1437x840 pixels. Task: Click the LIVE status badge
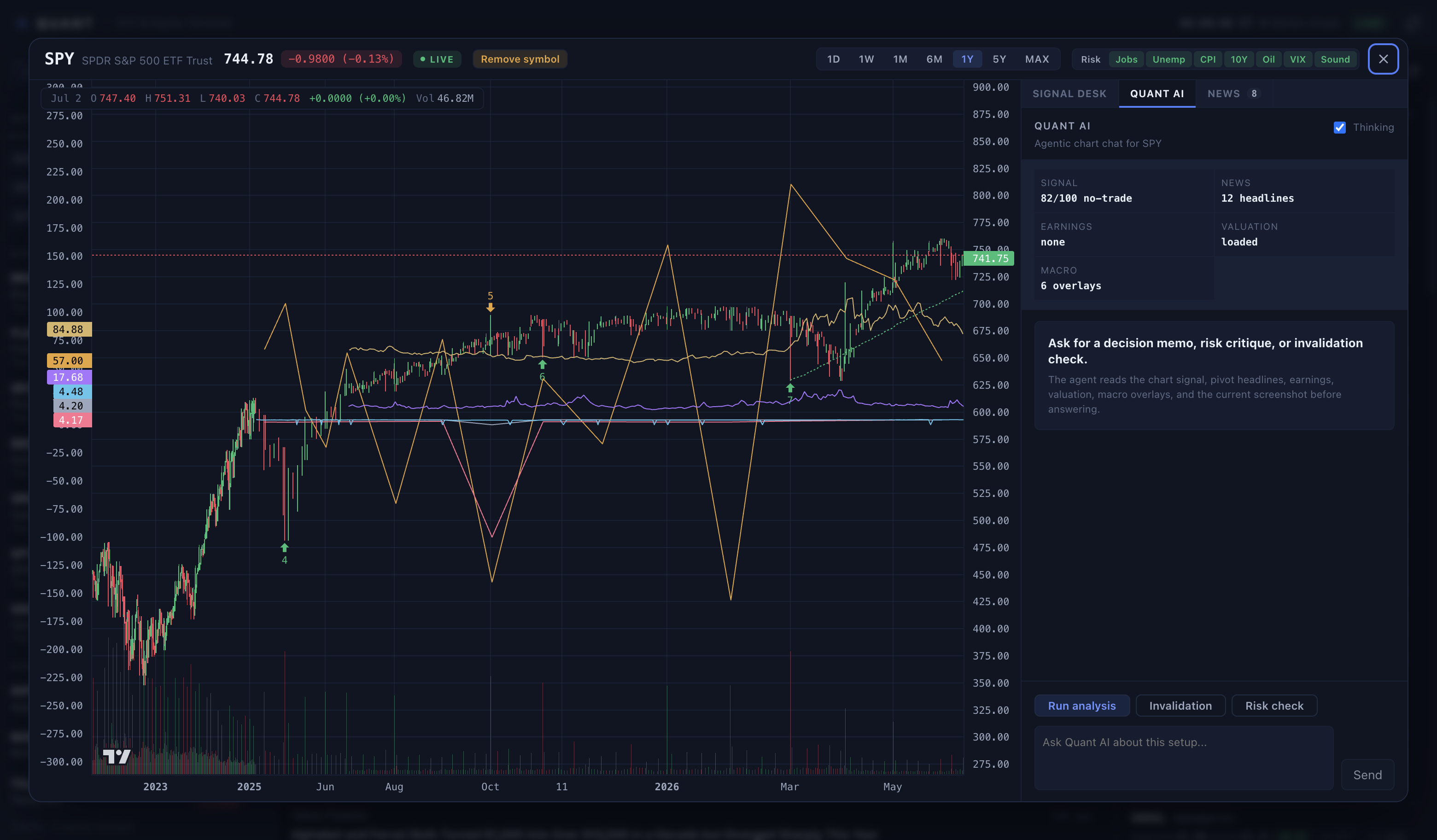point(437,59)
